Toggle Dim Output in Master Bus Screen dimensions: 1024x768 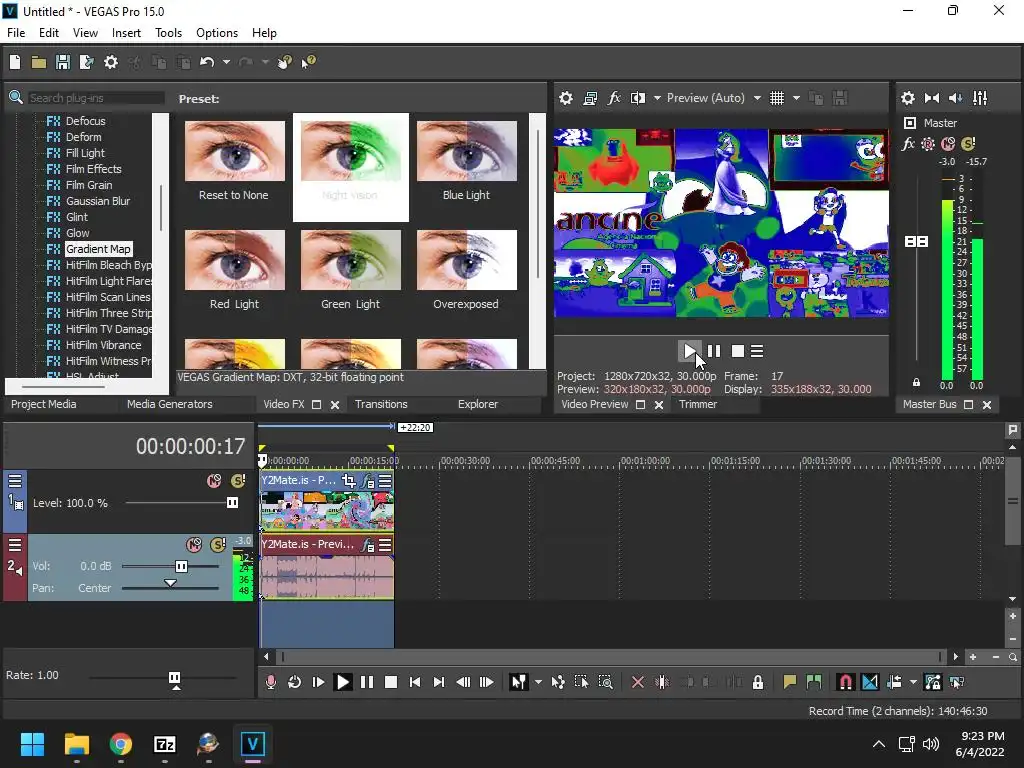coord(955,98)
